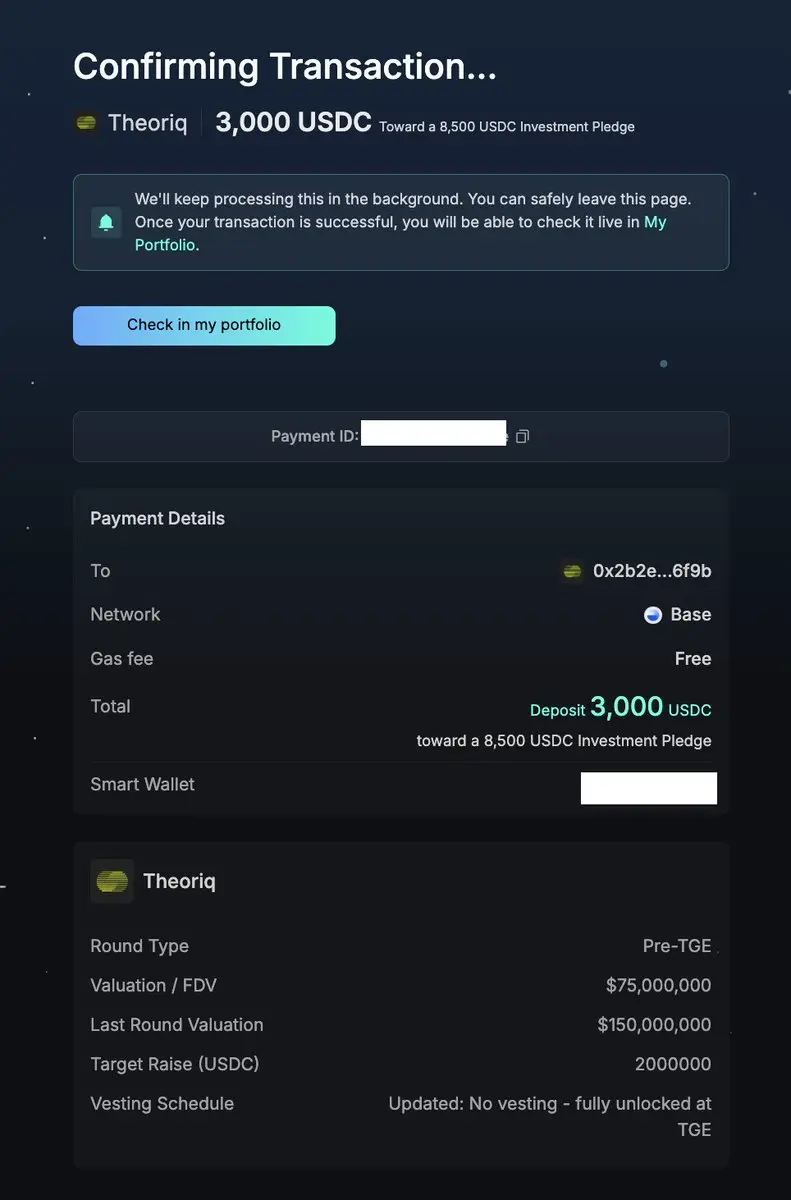Click the Deposit 3,000 USDC total amount

[x=621, y=707]
